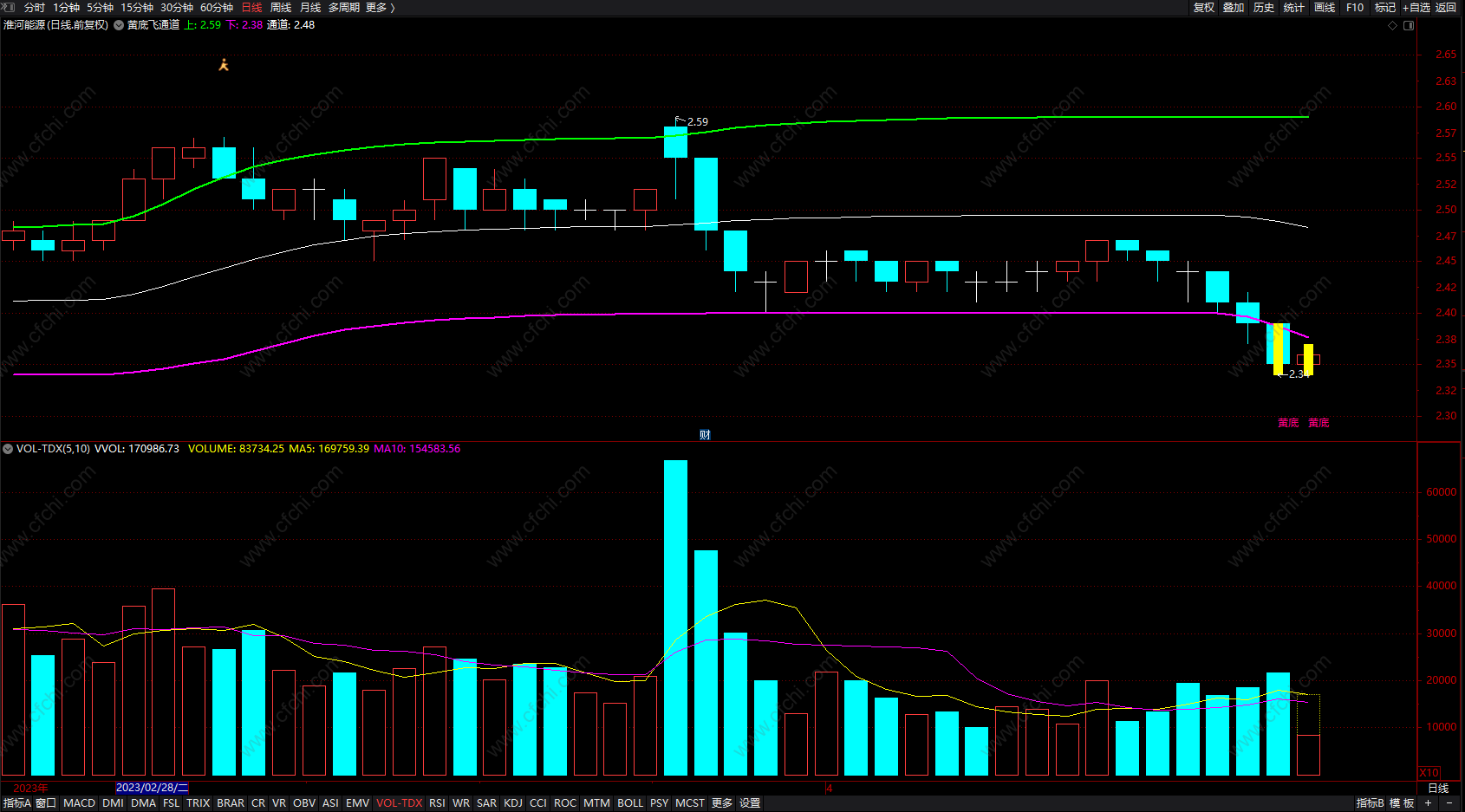Click the 统计 statistics button
This screenshot has height=812, width=1465.
tap(1294, 7)
